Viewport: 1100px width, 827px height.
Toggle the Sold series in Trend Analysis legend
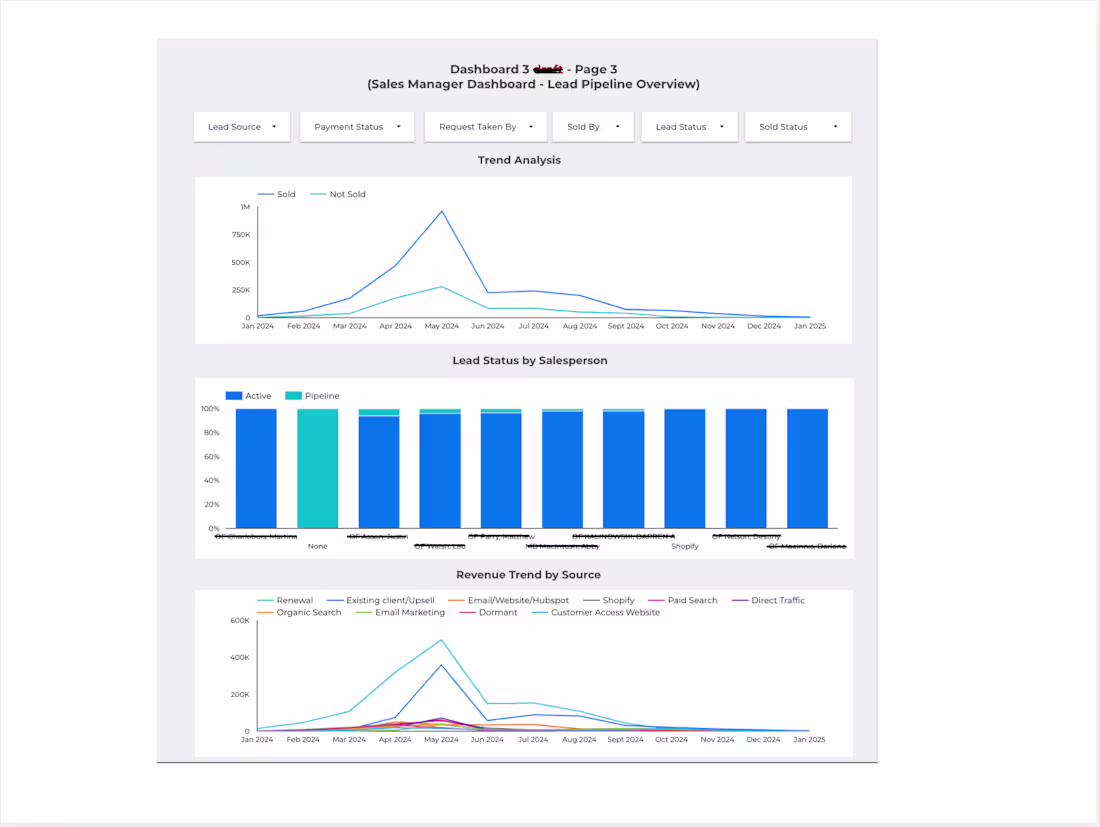(x=277, y=194)
